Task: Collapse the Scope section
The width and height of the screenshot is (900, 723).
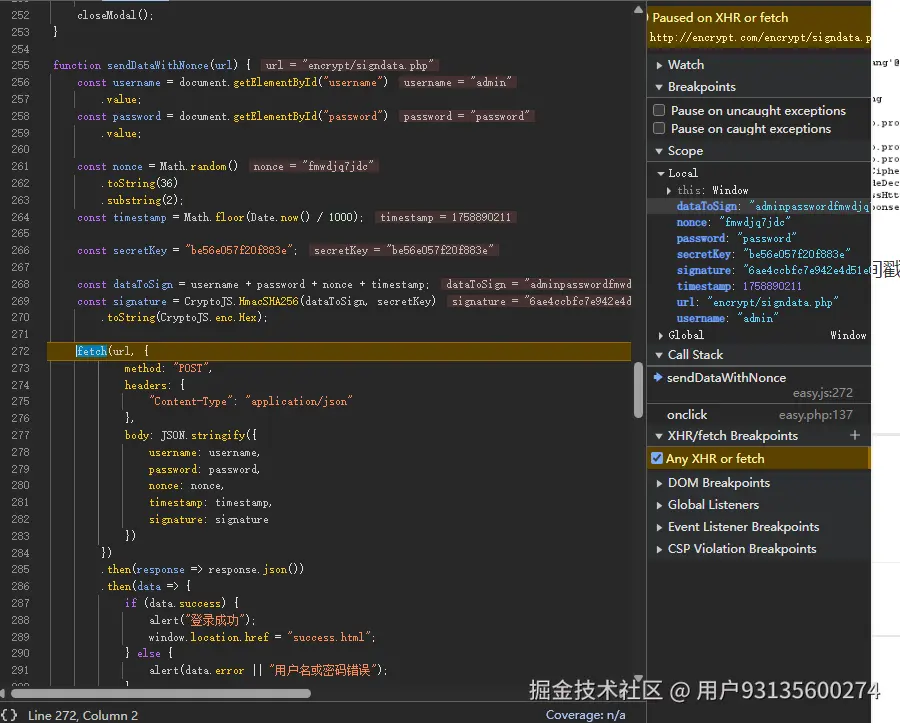Action: [x=659, y=151]
